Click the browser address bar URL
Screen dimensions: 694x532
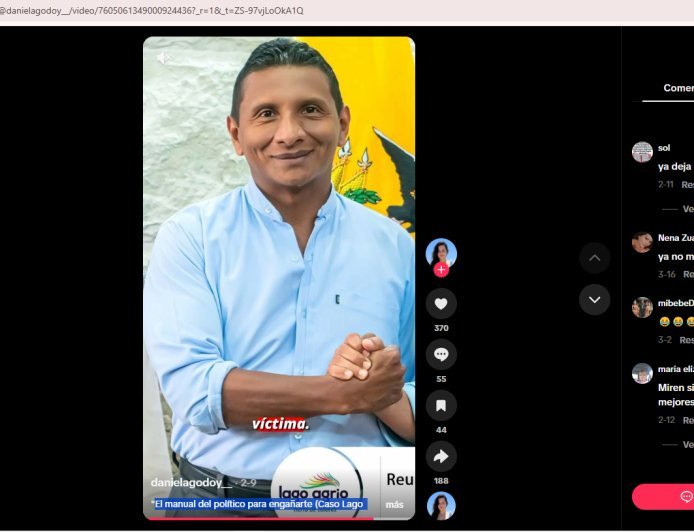(152, 11)
